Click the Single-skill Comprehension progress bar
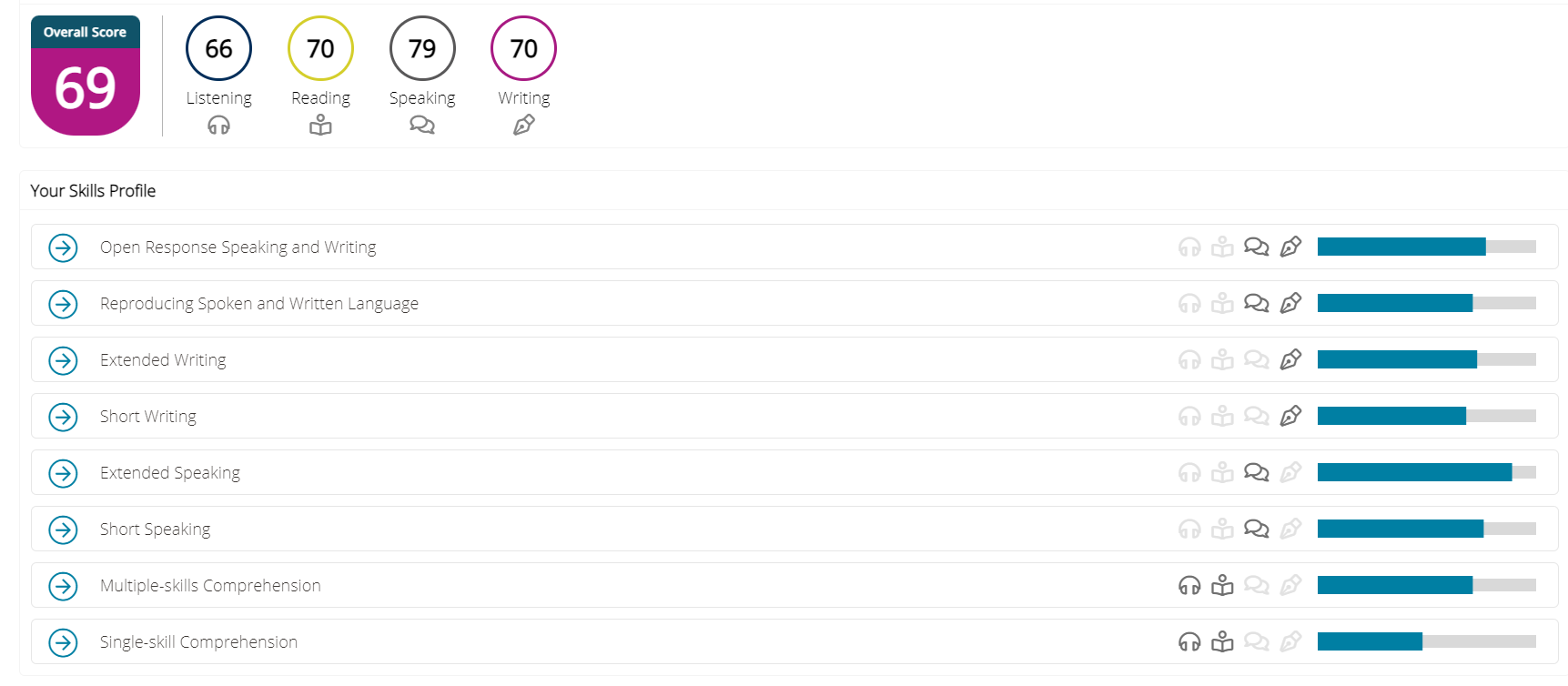This screenshot has height=686, width=1568. pos(1426,641)
